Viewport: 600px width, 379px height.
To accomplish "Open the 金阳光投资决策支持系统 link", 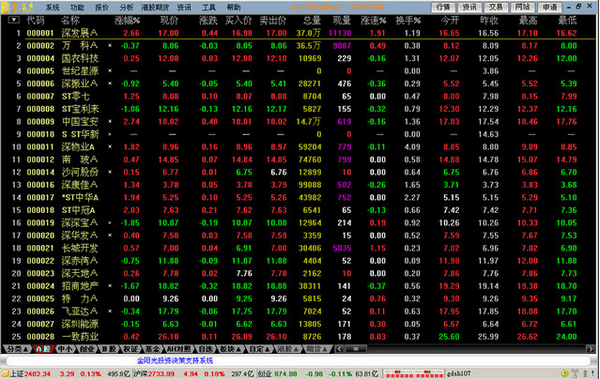I will (175, 361).
